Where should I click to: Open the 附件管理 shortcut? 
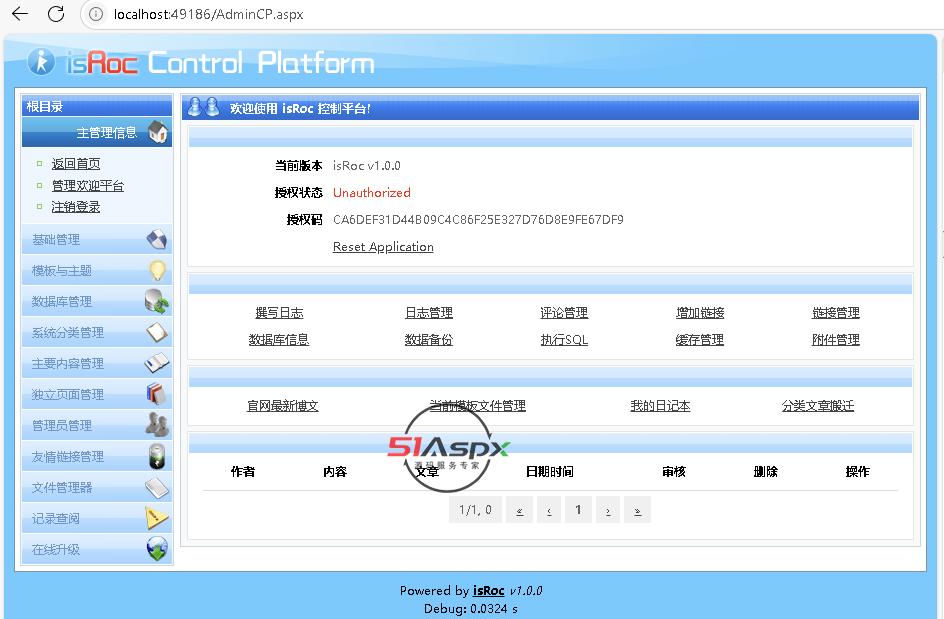836,340
